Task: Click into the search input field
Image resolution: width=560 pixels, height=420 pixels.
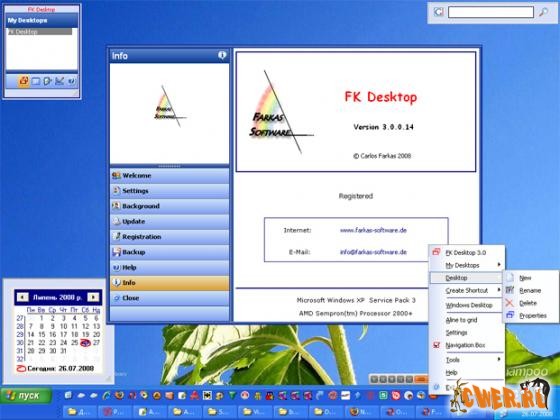Action: [x=491, y=12]
